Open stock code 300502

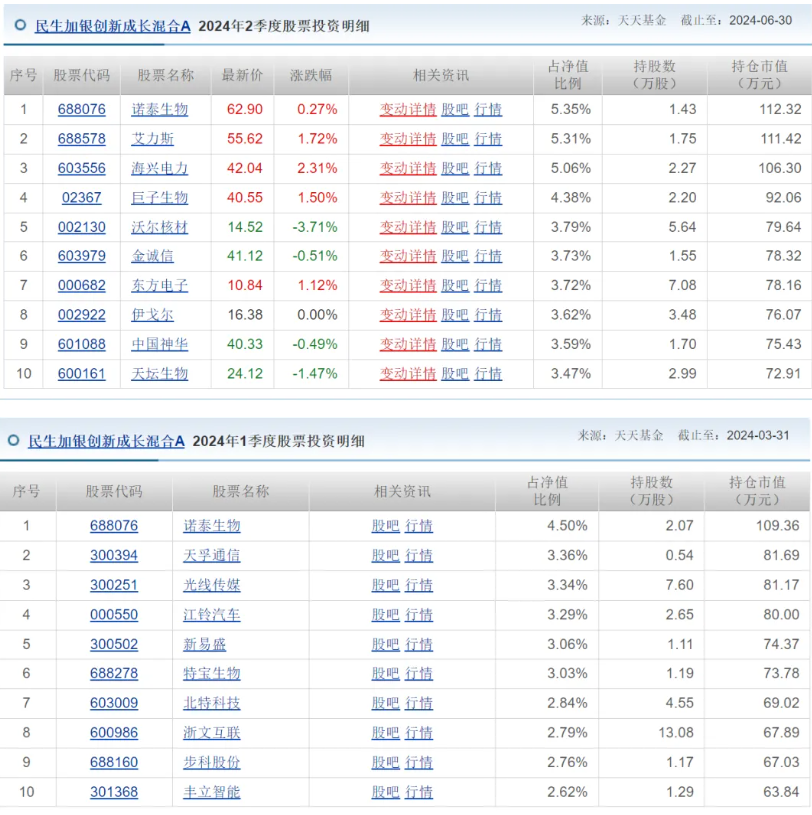tap(114, 645)
